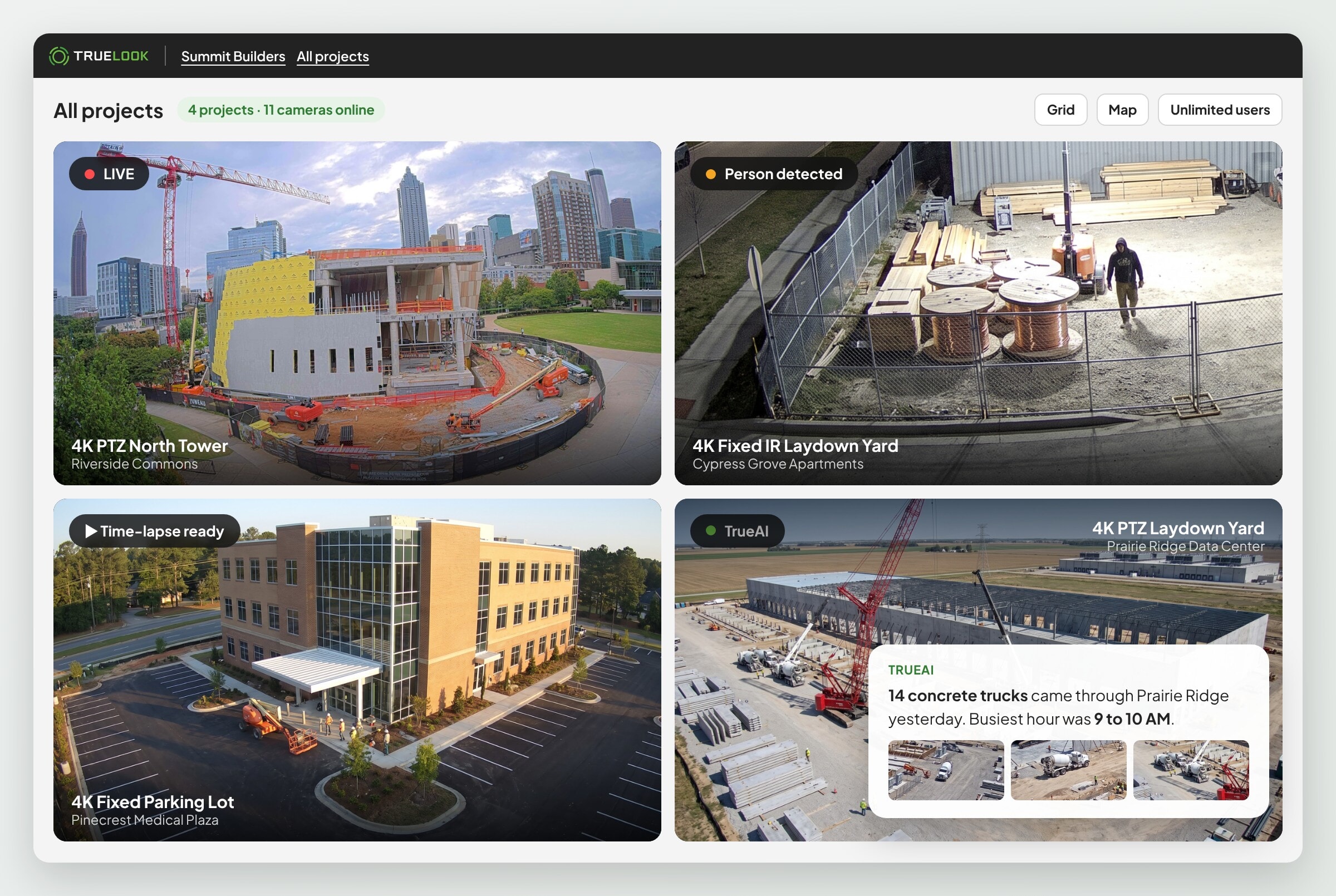Switch to Map view
1336x896 pixels.
click(x=1122, y=110)
